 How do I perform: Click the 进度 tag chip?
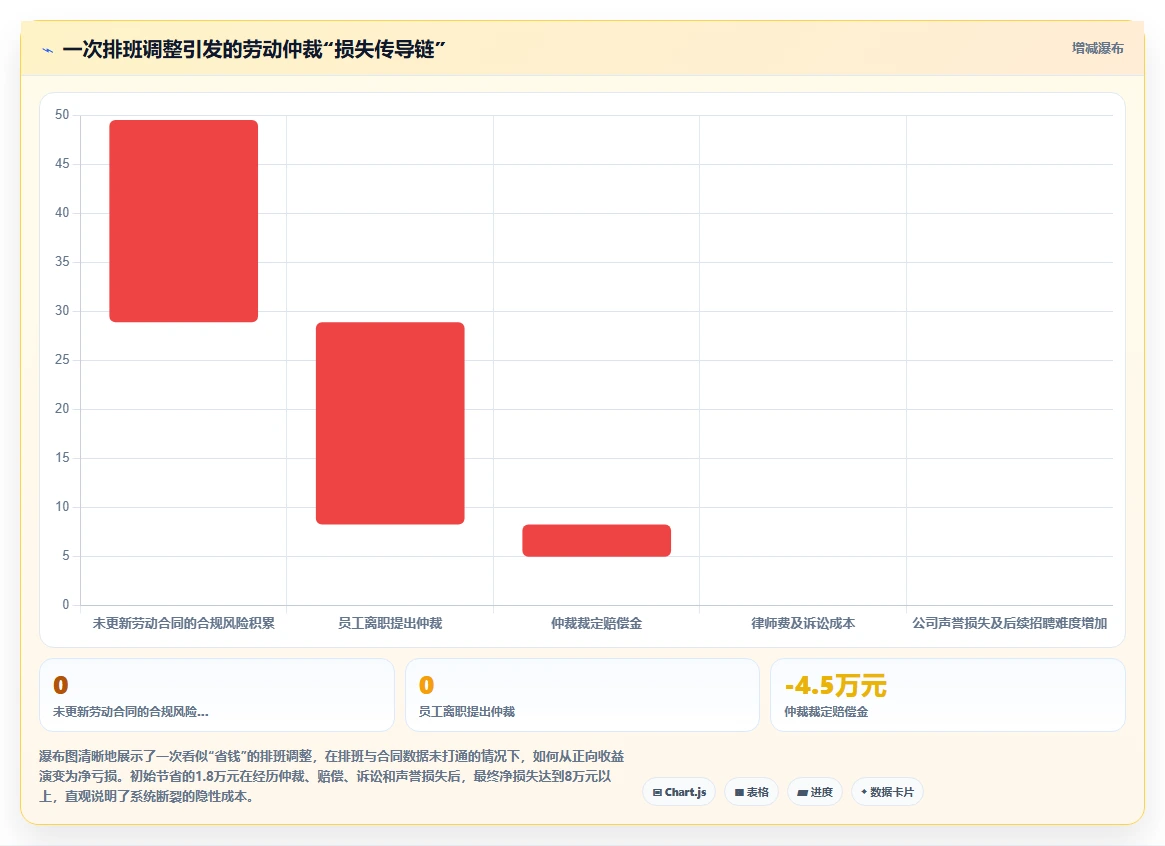click(814, 792)
